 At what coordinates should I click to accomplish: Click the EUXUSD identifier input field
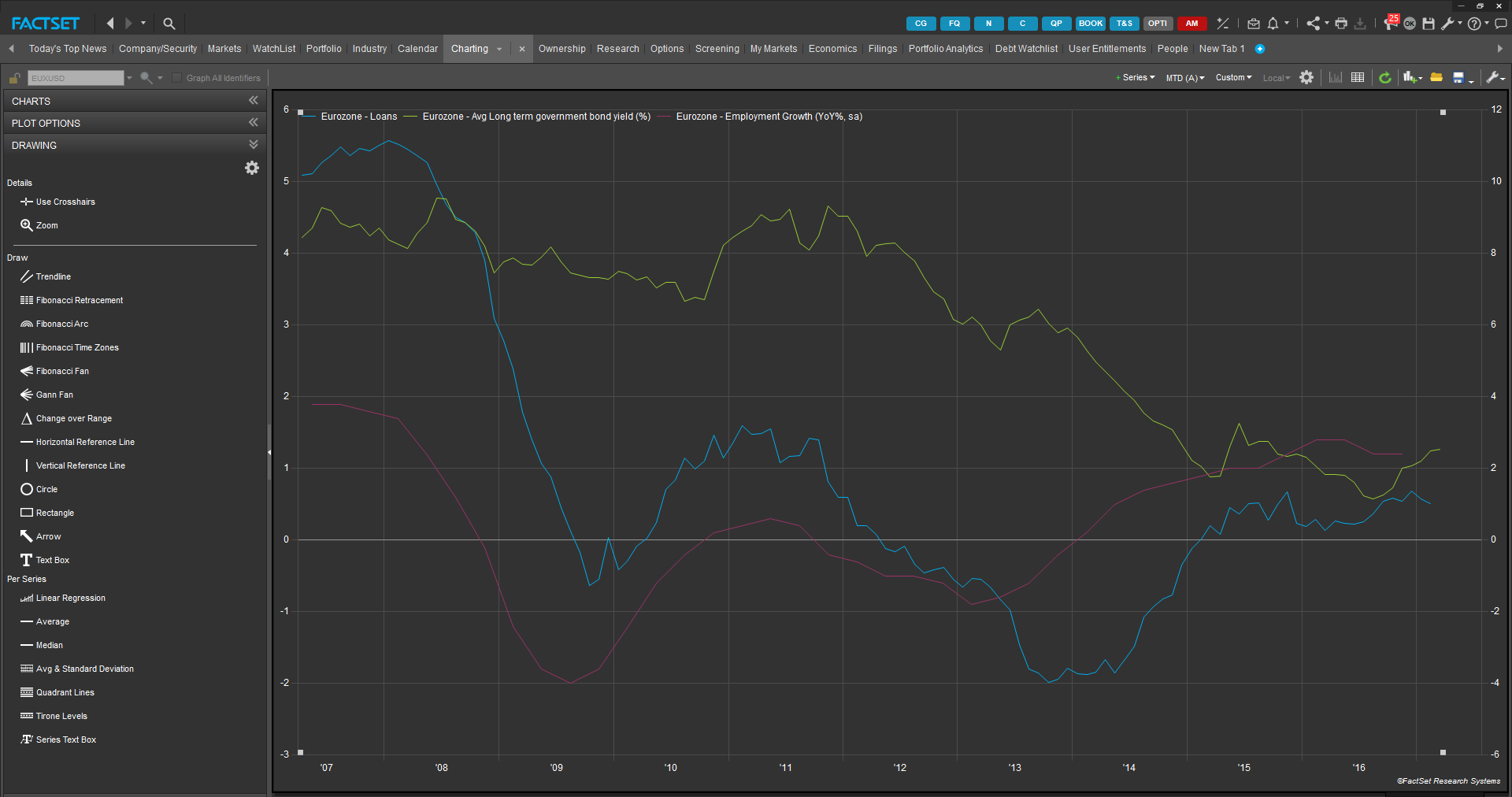(76, 78)
